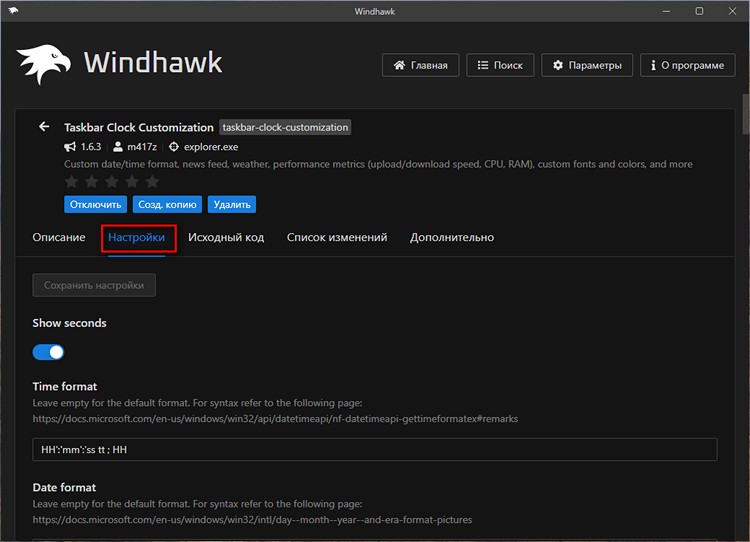
Task: Click the day-month-year format pictures URL
Action: [252, 520]
